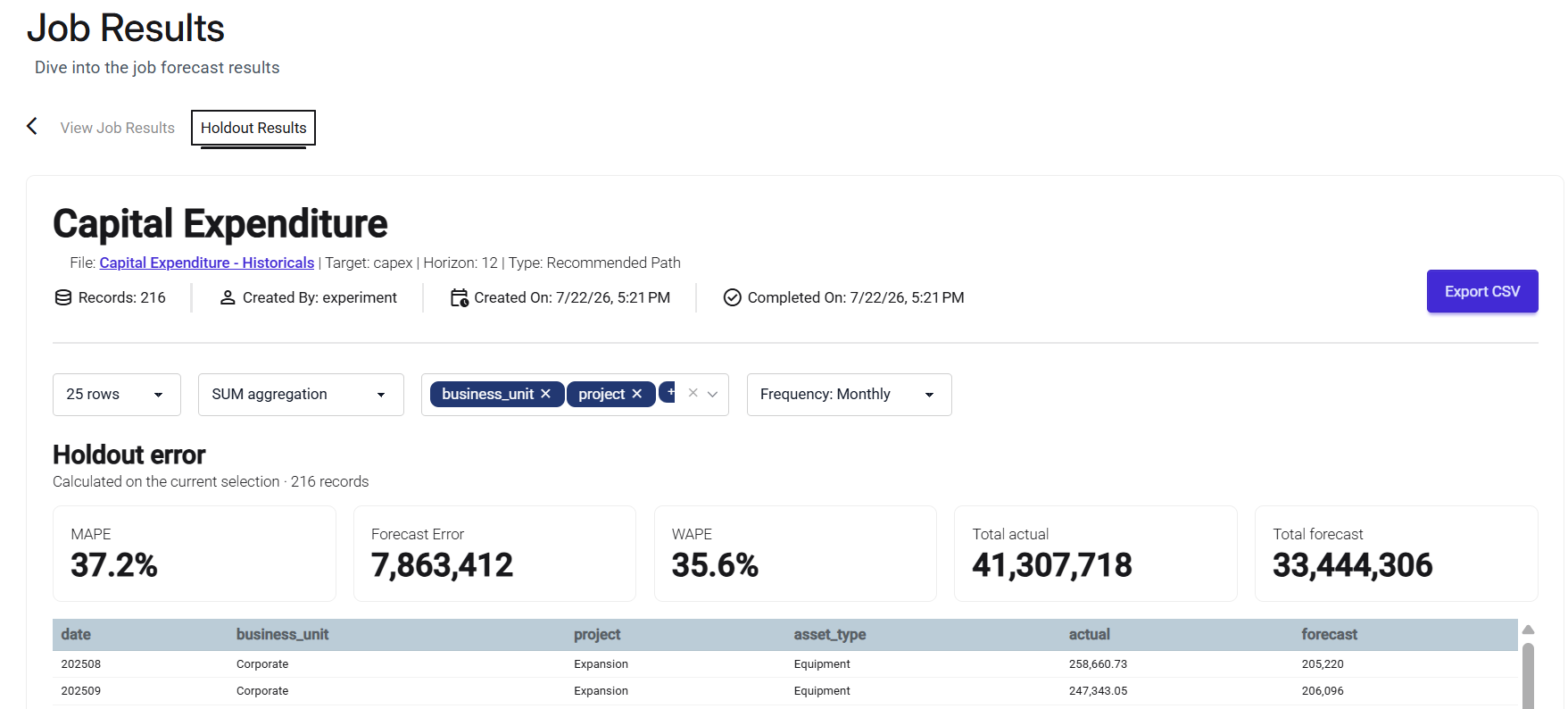Screen dimensions: 1568x709
Task: Switch to View Job Results tab
Action: click(x=117, y=128)
